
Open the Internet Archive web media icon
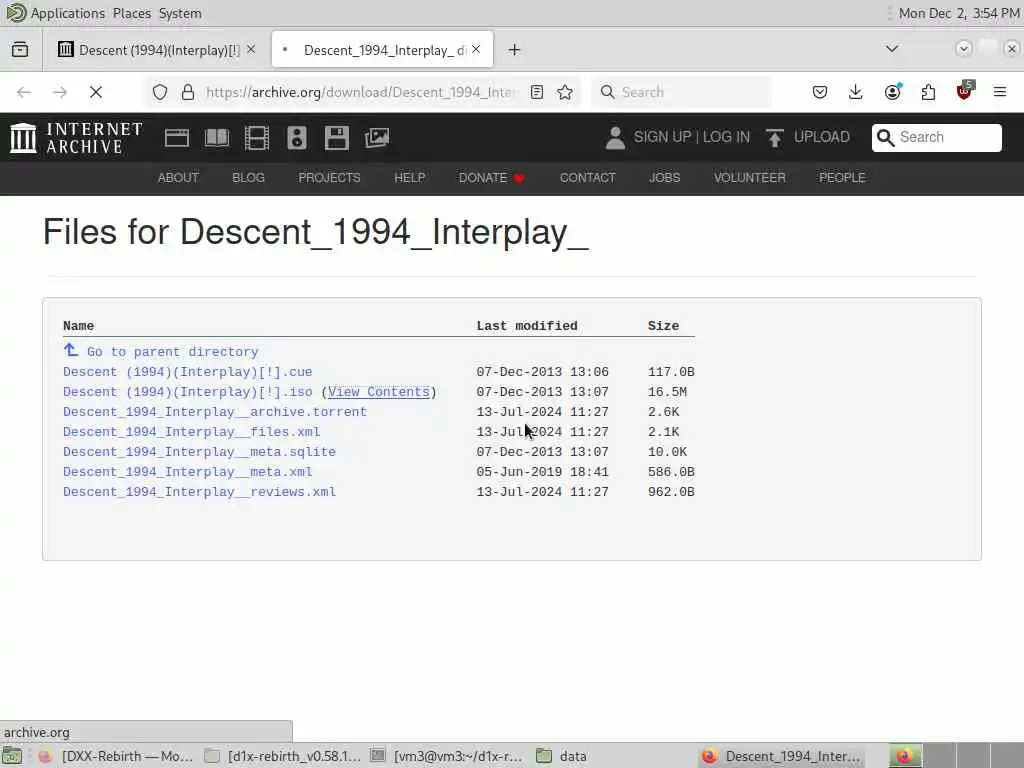coord(176,138)
